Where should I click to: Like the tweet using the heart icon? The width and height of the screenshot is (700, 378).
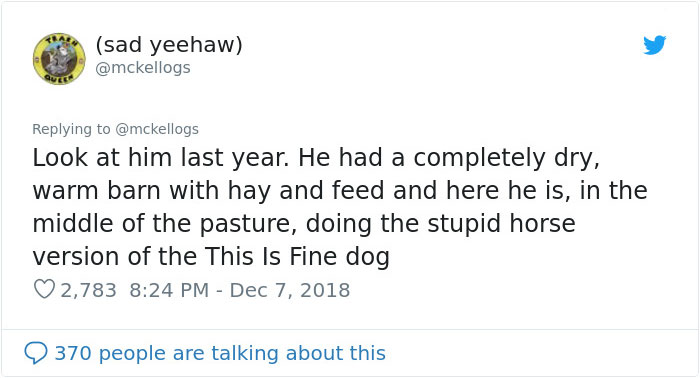point(44,289)
